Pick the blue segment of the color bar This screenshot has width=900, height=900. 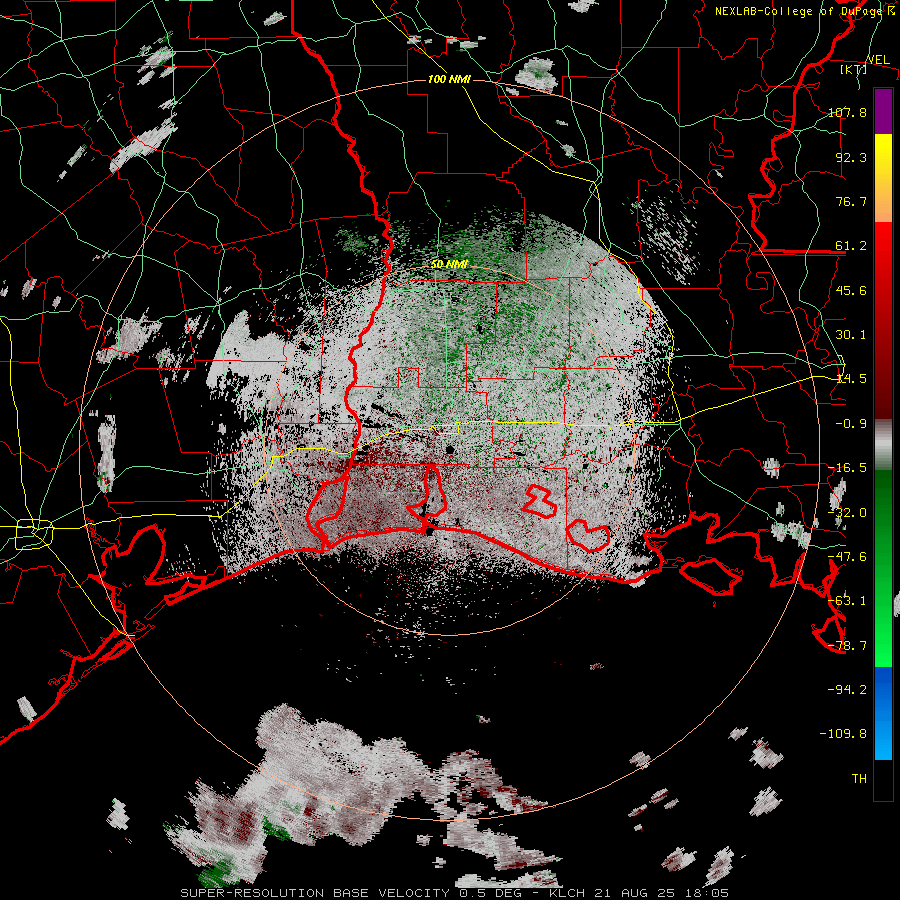click(x=883, y=713)
